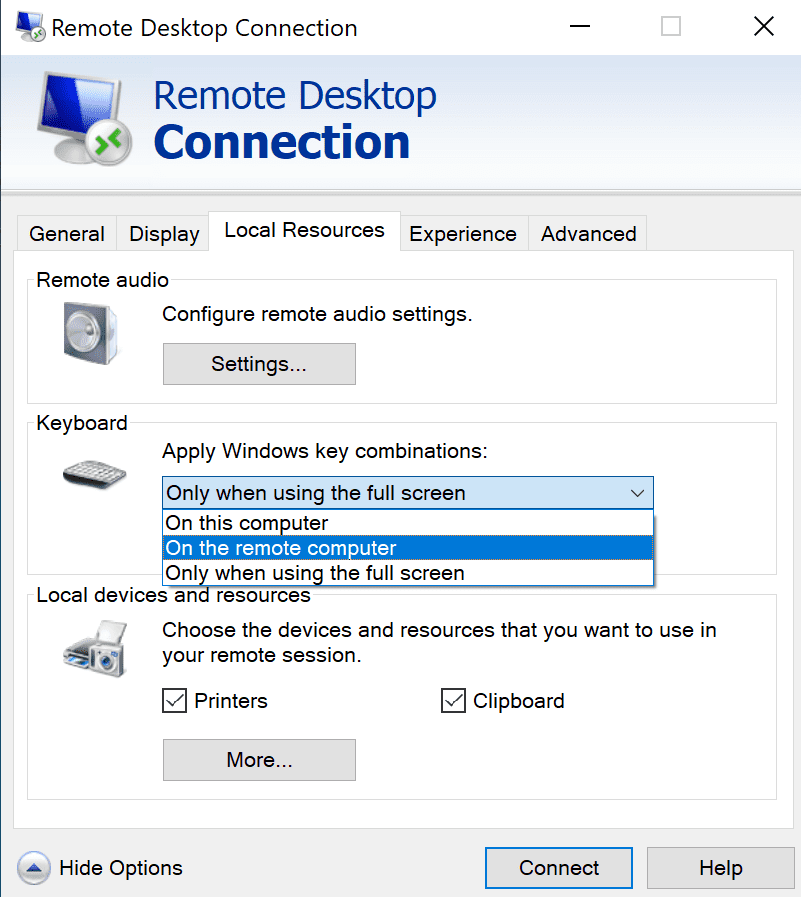
Task: Switch to the General tab
Action: point(66,233)
